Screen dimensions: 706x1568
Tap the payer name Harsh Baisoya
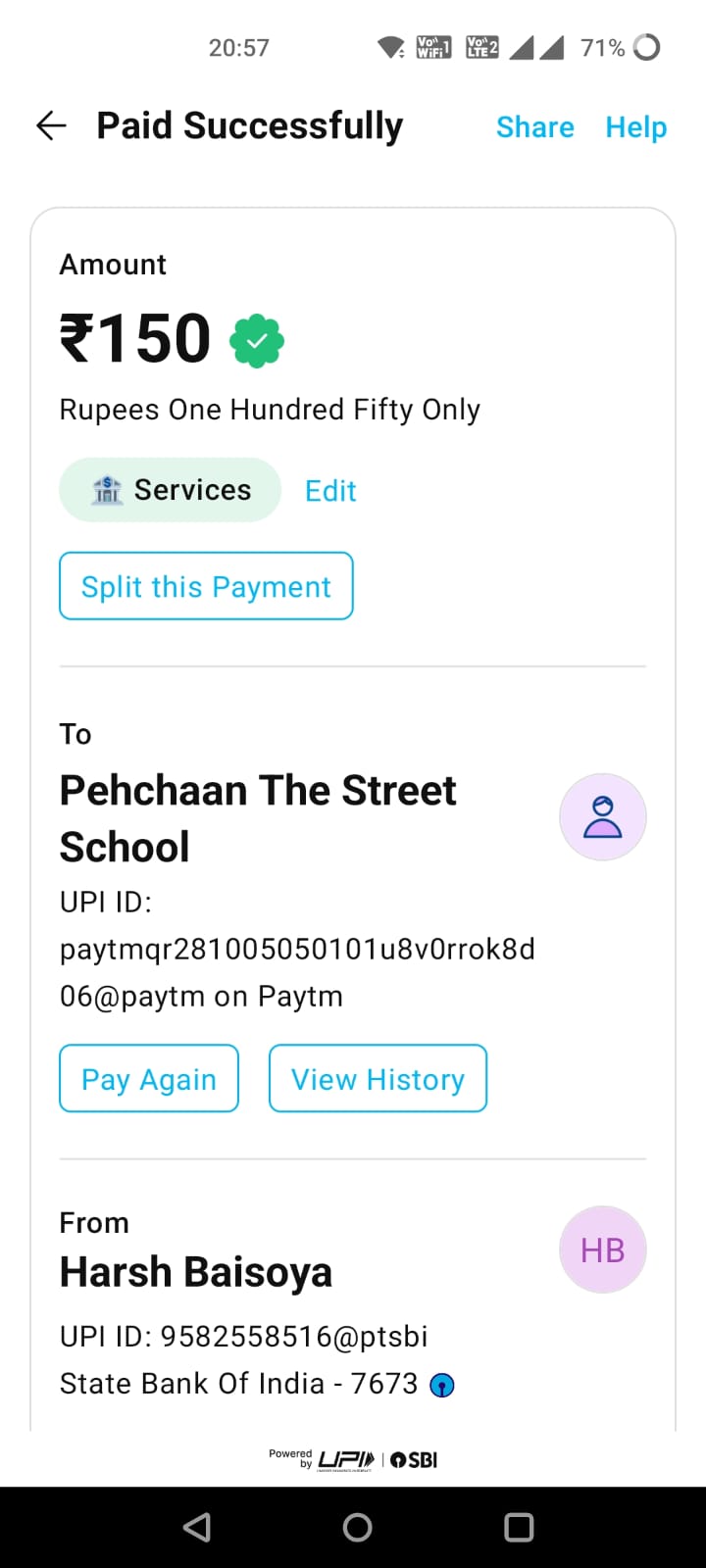pyautogui.click(x=196, y=1272)
